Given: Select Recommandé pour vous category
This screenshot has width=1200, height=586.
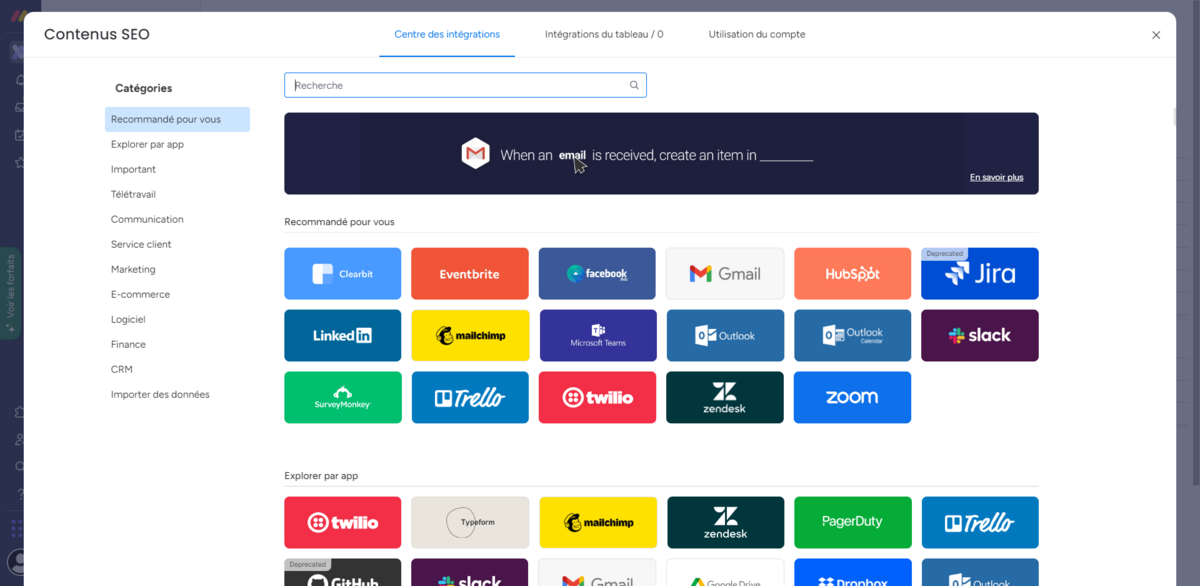Looking at the screenshot, I should pyautogui.click(x=177, y=119).
